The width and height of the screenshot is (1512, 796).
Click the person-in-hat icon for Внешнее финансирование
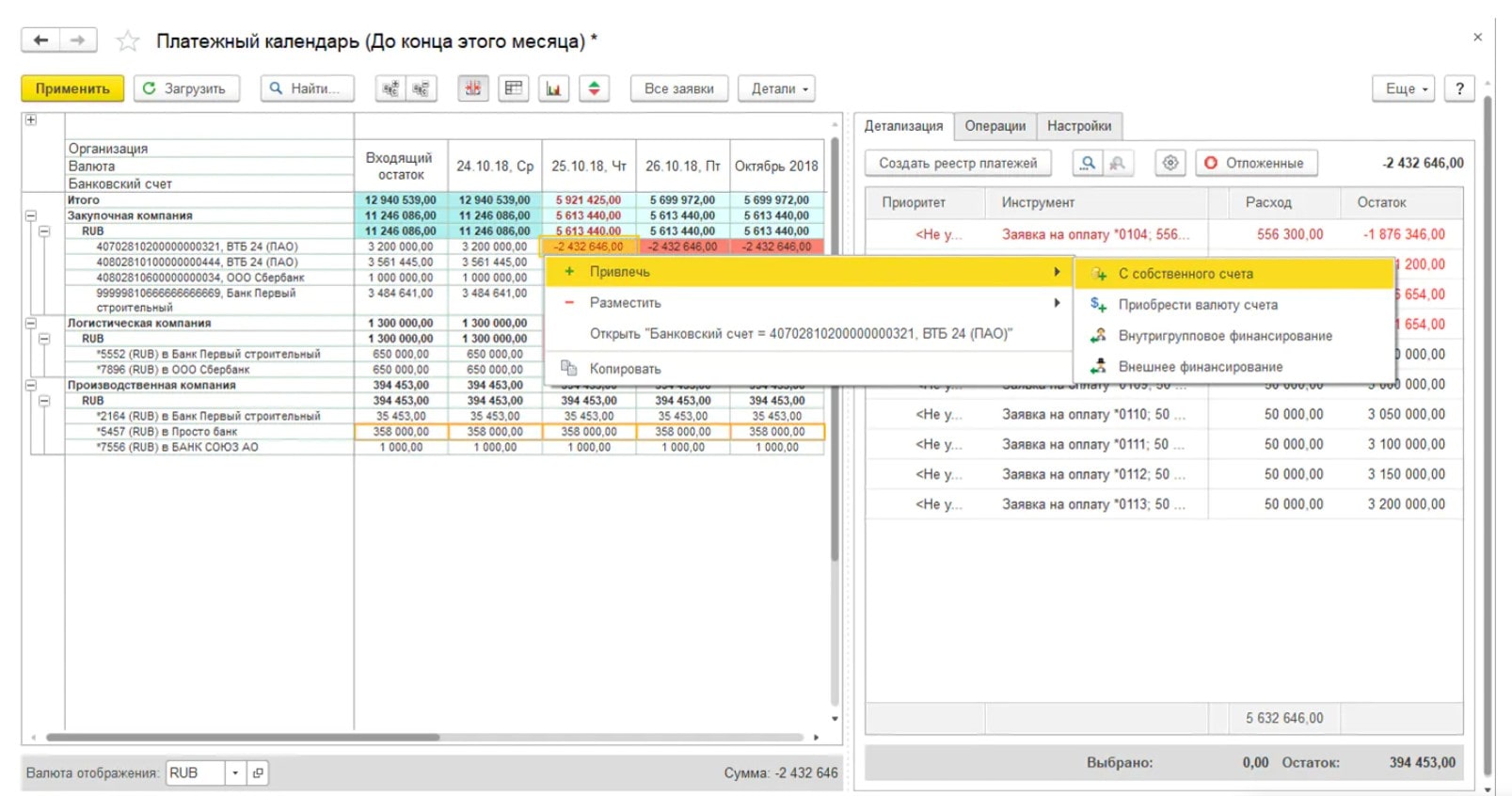[1098, 366]
